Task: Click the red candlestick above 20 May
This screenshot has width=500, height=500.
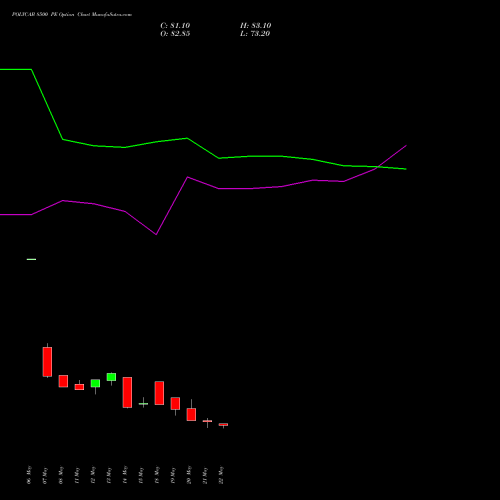Action: click(x=191, y=414)
